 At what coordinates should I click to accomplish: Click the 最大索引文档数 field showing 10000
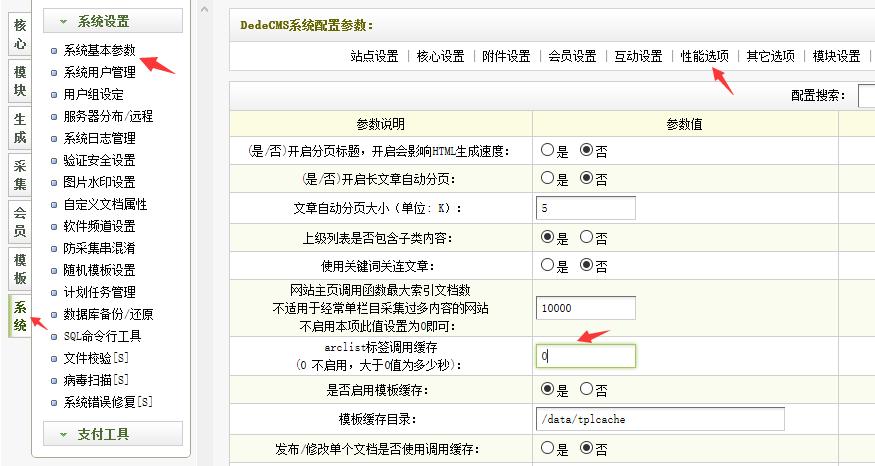tap(585, 308)
